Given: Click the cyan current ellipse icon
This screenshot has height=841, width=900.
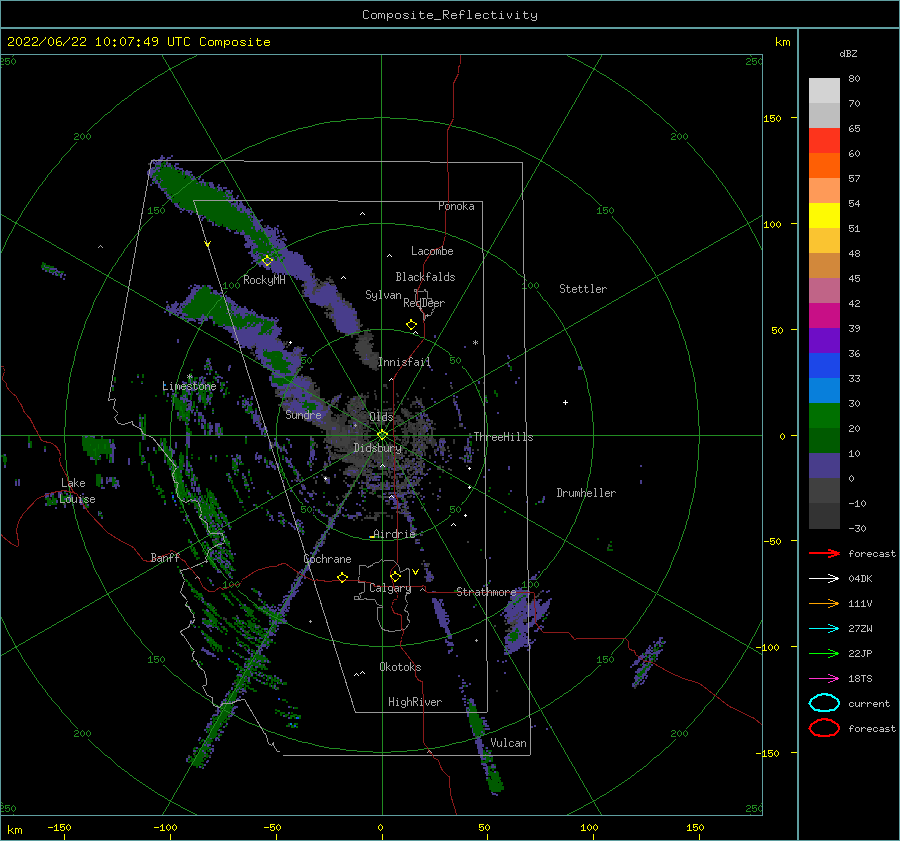Looking at the screenshot, I should (x=824, y=703).
